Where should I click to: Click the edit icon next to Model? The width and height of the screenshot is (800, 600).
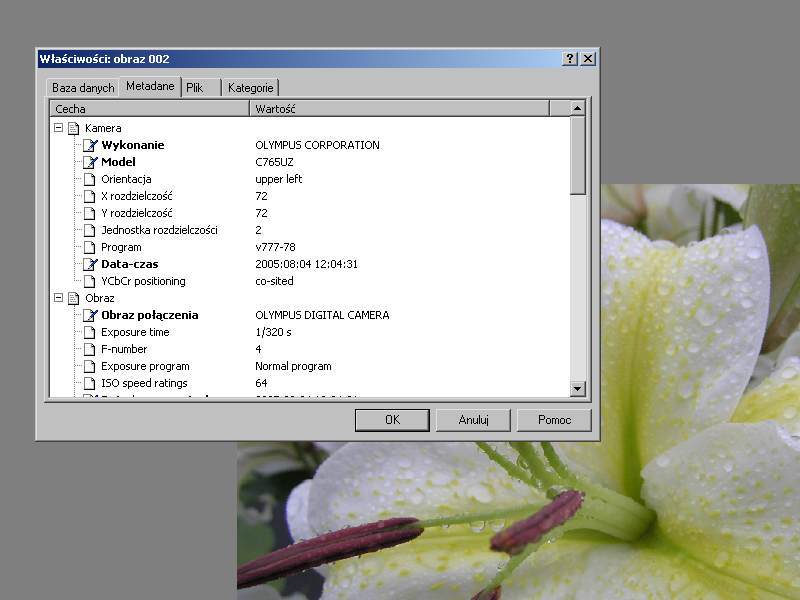point(91,162)
